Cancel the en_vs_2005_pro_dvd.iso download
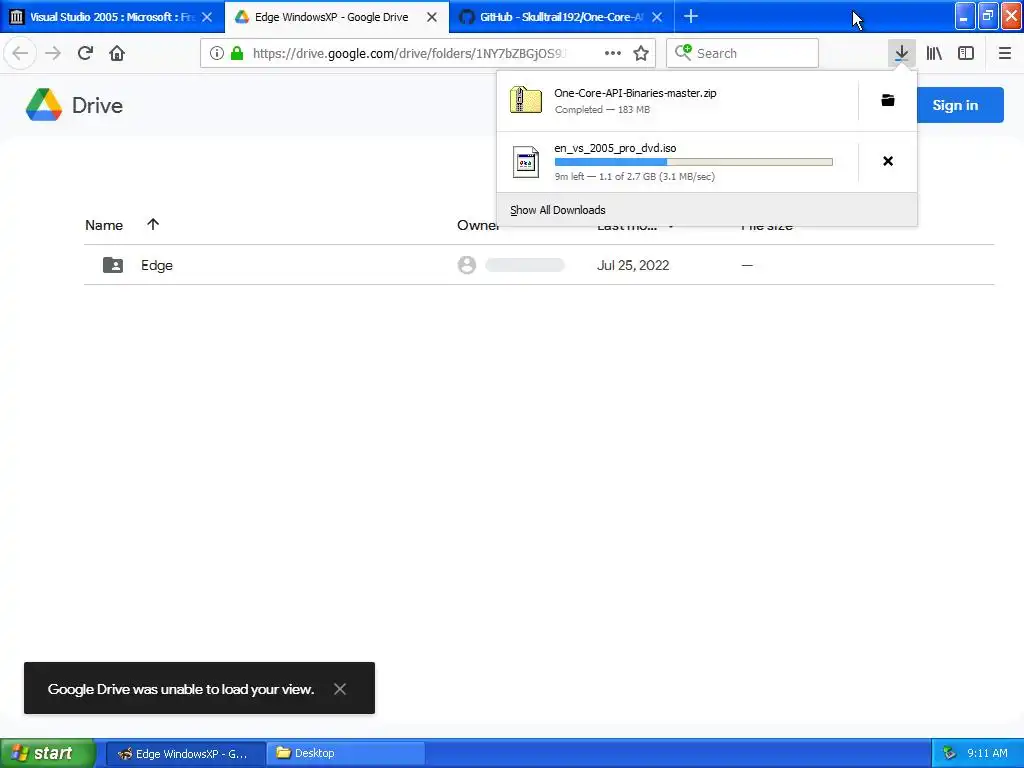Screen dimensions: 1024x768 tap(888, 161)
